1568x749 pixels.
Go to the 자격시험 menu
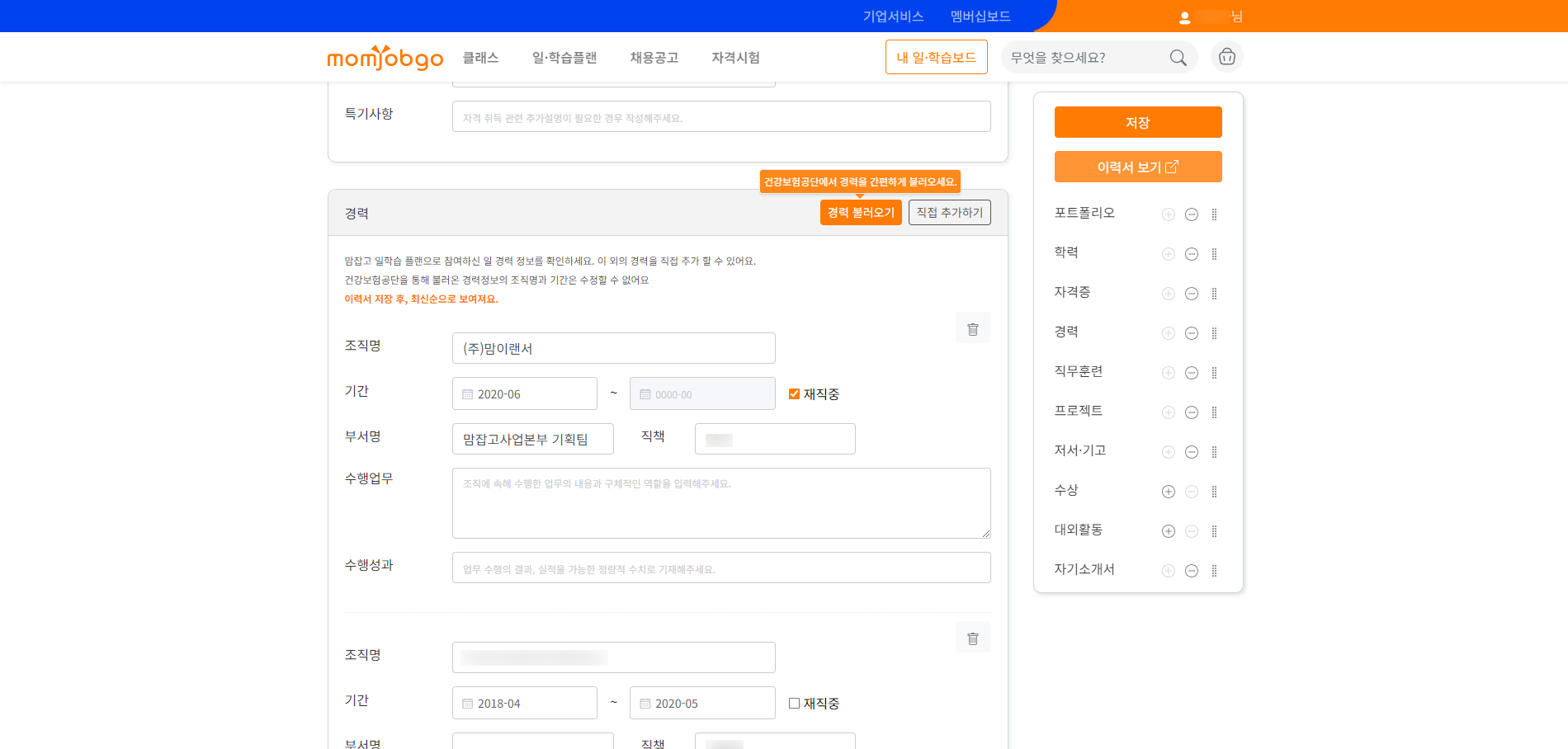(x=735, y=58)
